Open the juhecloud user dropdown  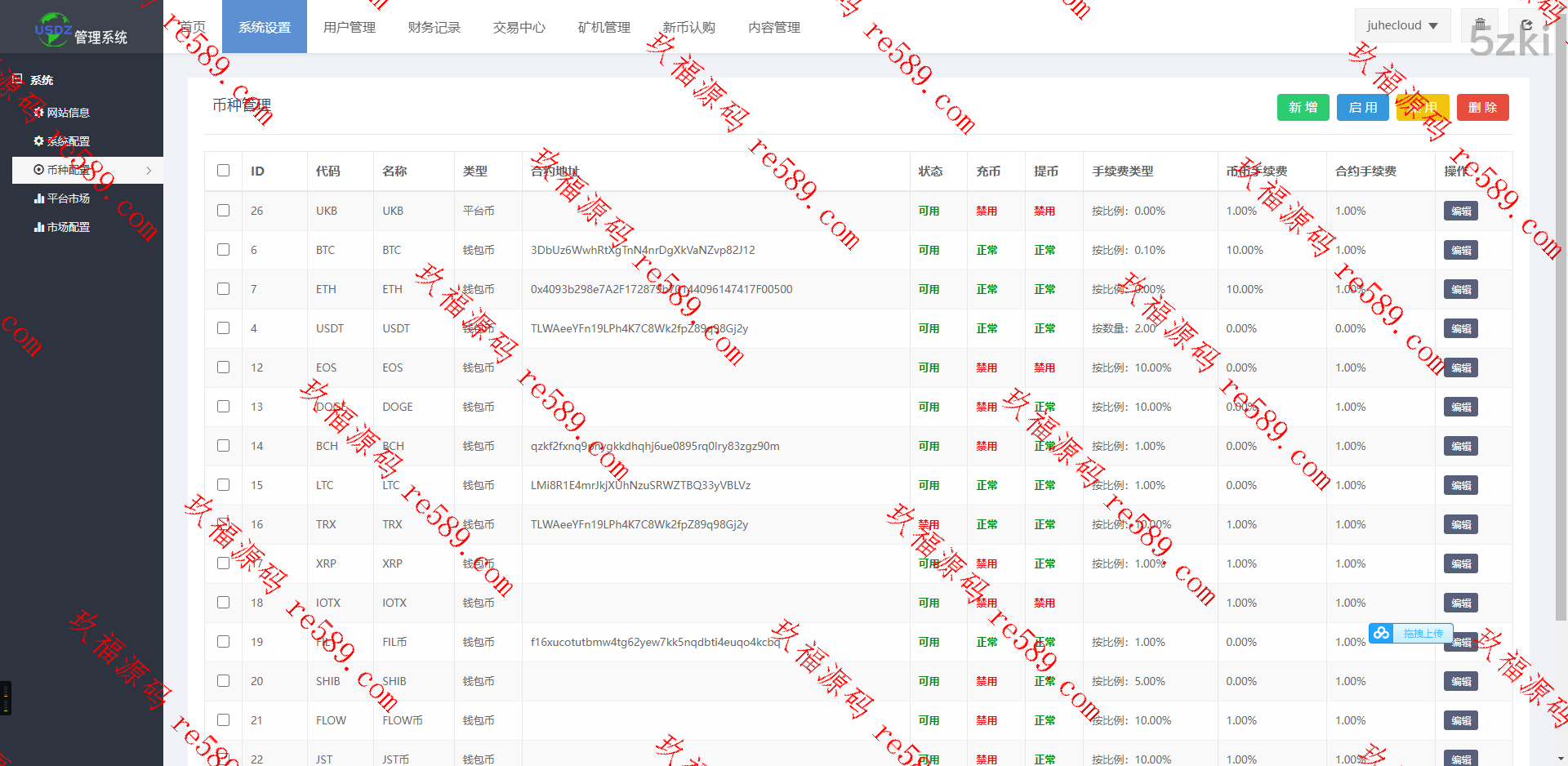1401,25
